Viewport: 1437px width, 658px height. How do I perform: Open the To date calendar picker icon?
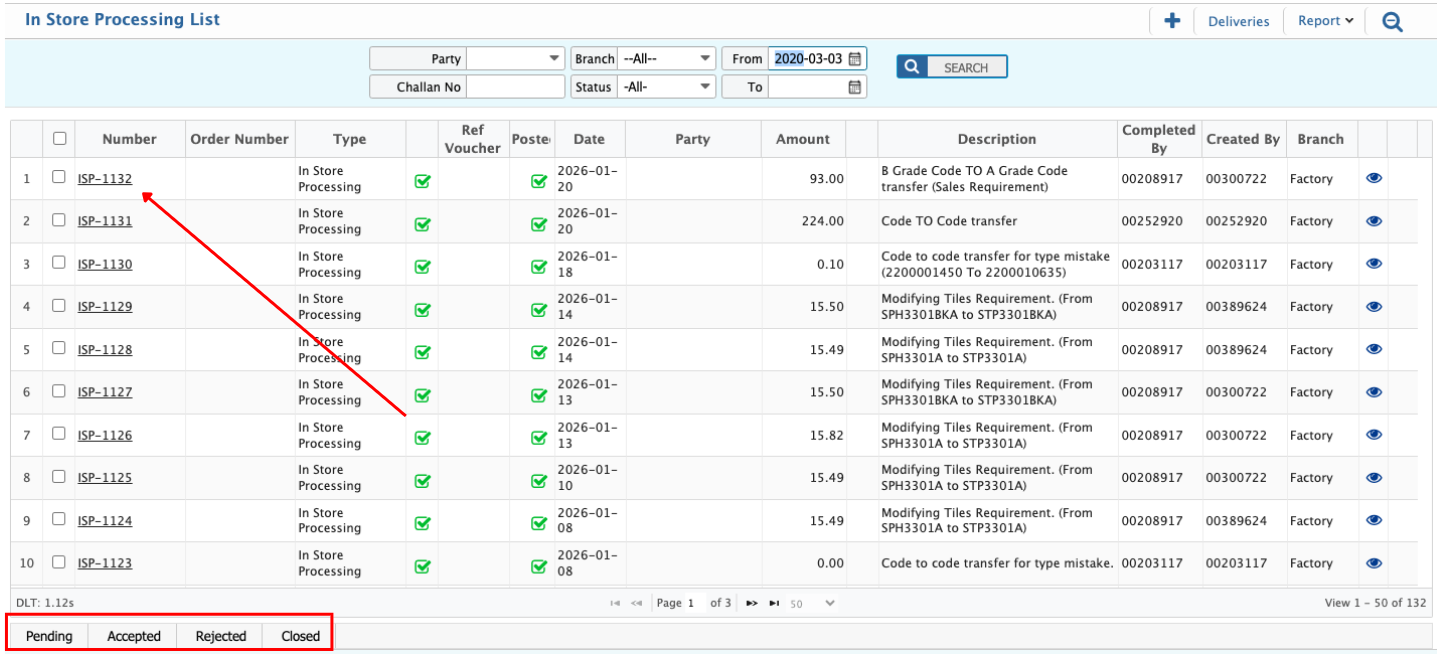coord(854,87)
